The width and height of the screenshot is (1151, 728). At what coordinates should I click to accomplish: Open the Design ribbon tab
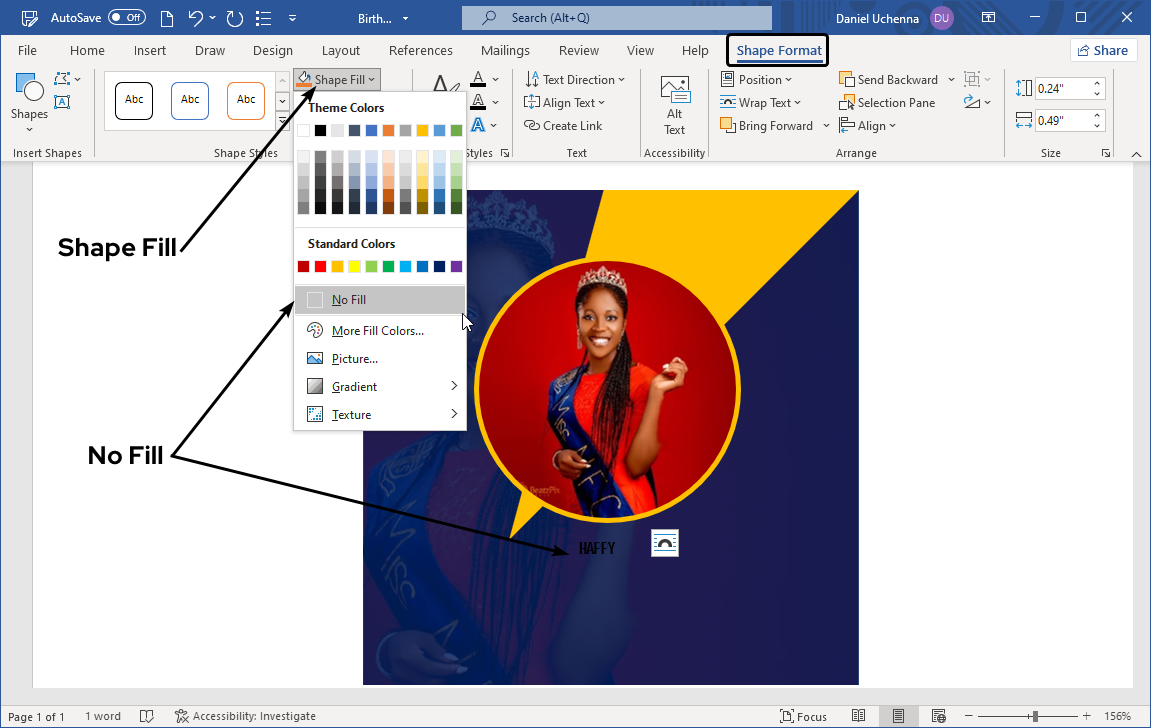click(x=273, y=51)
